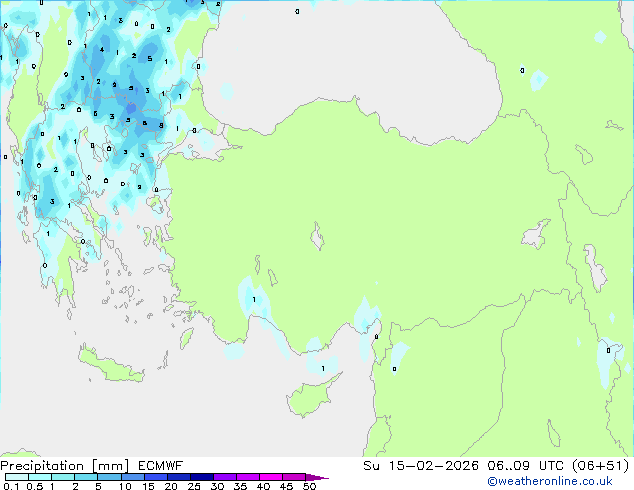
Task: Click the '(06+51)' forecast offset text
Action: pos(600,466)
